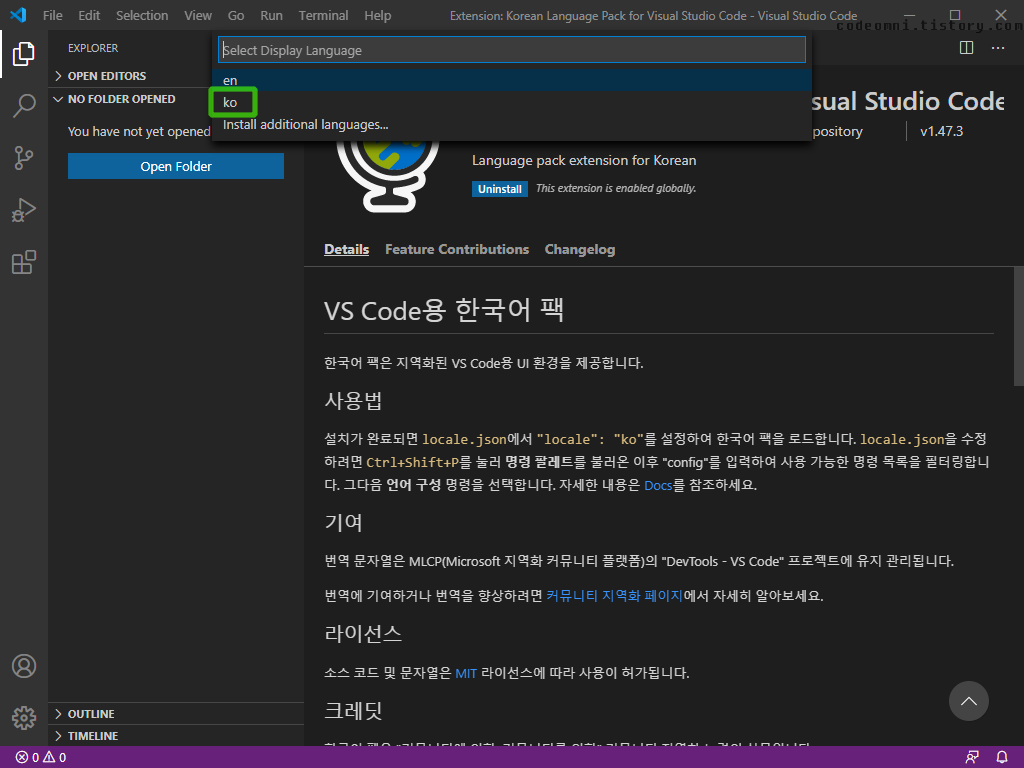The image size is (1024, 768).
Task: Click the 'VS Code용 한국어 팩' heading
Action: click(x=444, y=310)
